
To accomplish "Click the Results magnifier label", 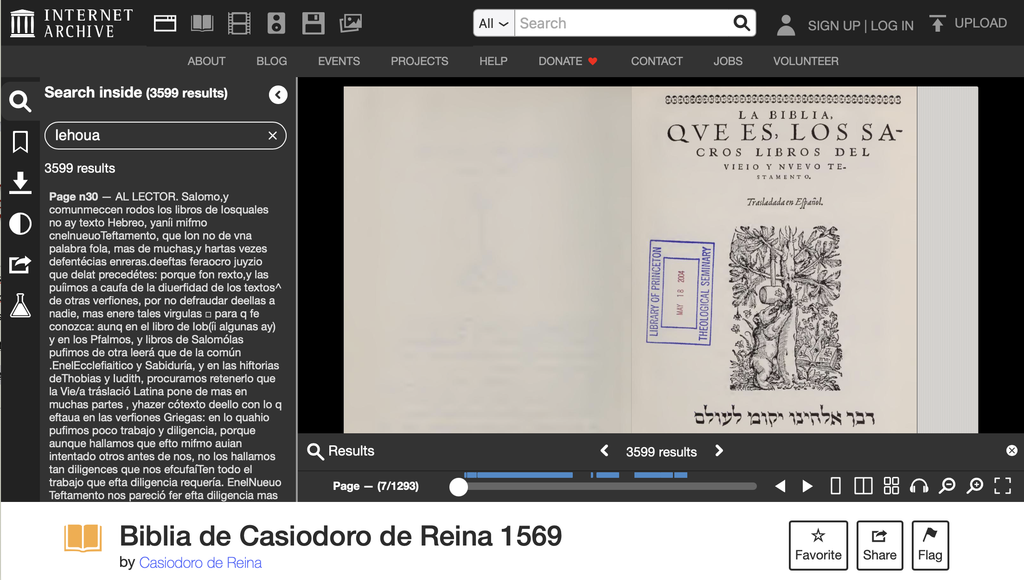I will pos(341,451).
